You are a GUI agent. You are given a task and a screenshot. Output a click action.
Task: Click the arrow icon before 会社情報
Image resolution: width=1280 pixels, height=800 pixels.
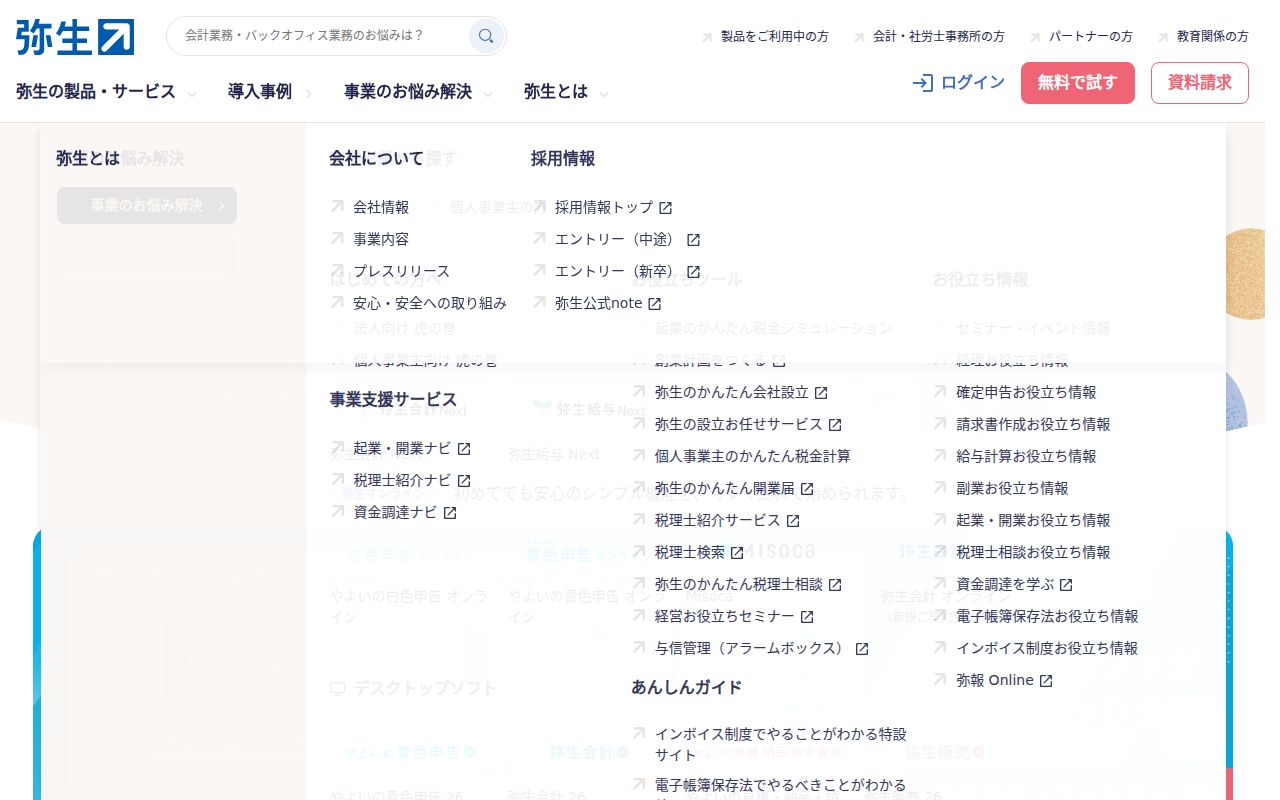coord(338,207)
